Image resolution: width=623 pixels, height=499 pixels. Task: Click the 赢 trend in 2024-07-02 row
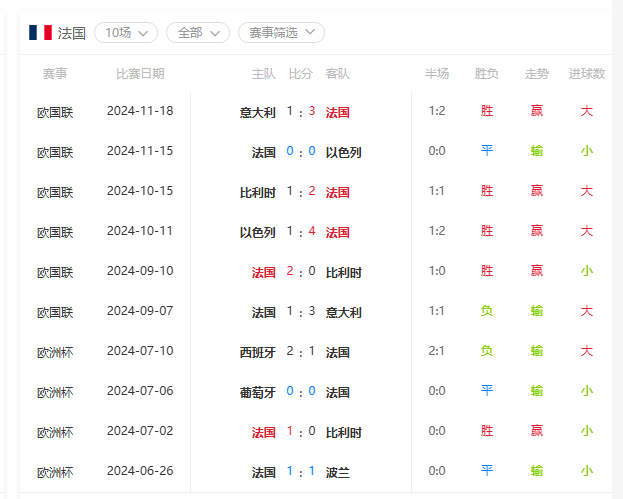click(x=537, y=431)
